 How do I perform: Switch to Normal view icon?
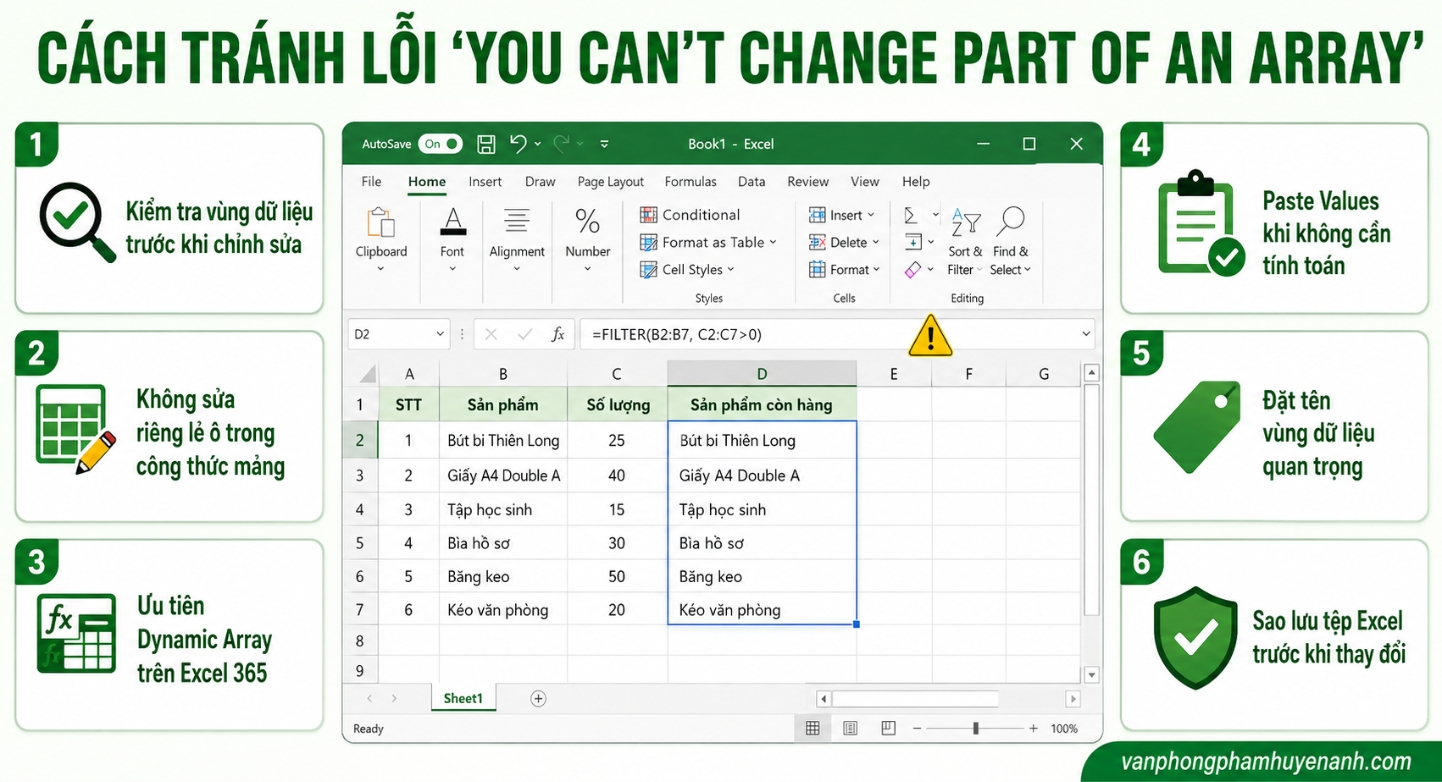click(813, 728)
